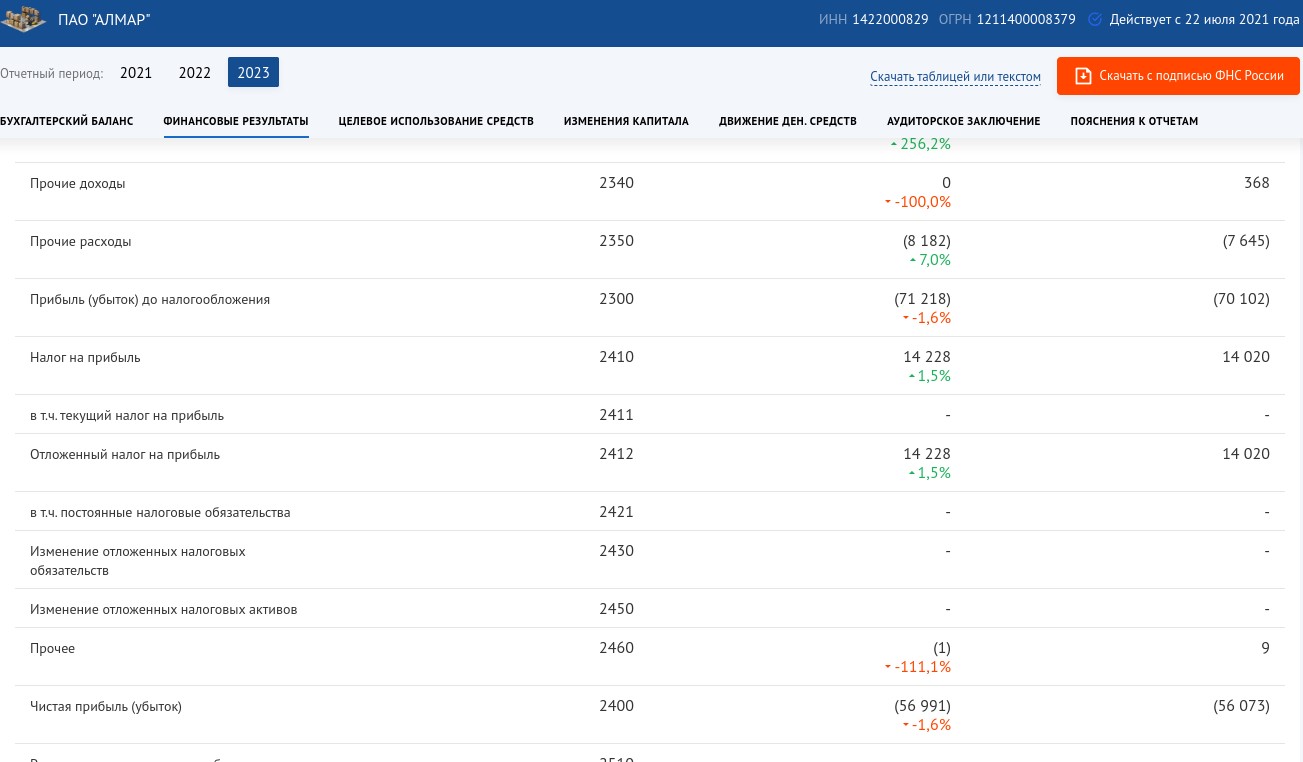Click the line code 2450

(x=617, y=609)
